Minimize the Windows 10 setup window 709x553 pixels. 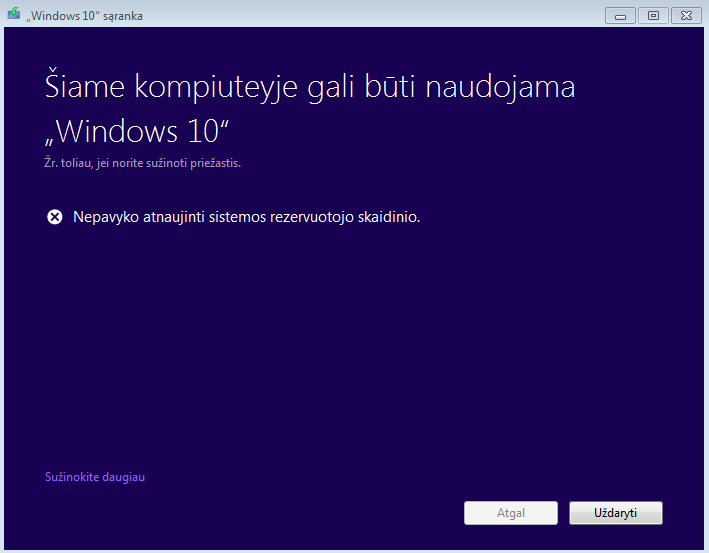[x=620, y=15]
